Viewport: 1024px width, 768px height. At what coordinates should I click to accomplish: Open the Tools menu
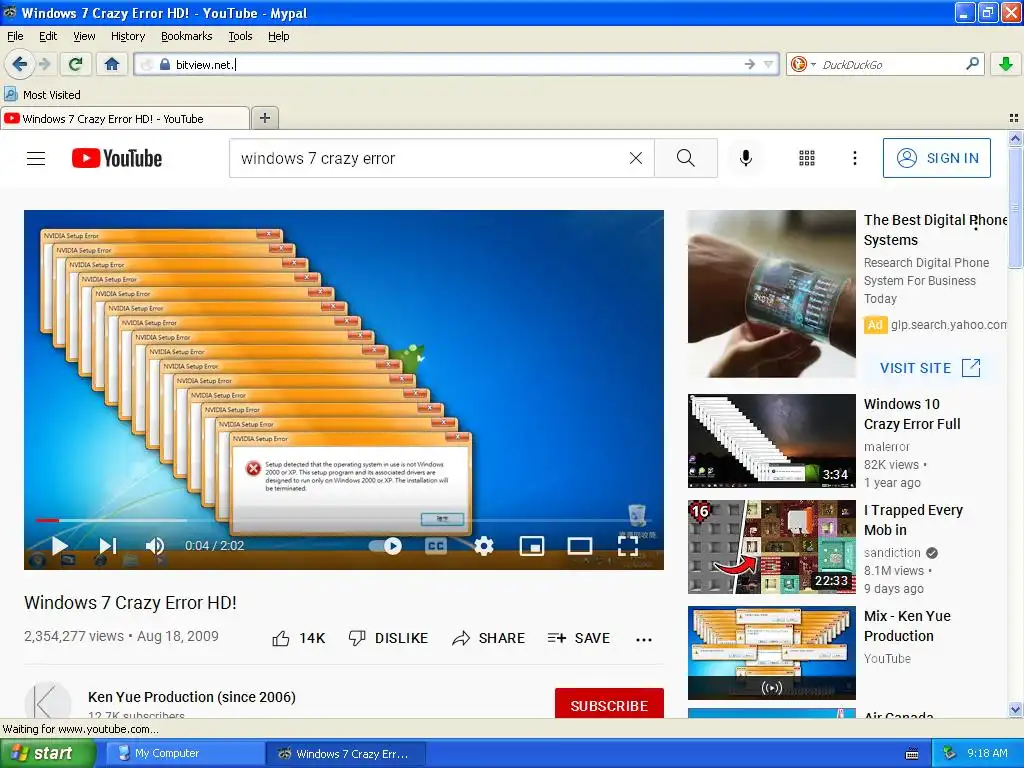point(240,36)
